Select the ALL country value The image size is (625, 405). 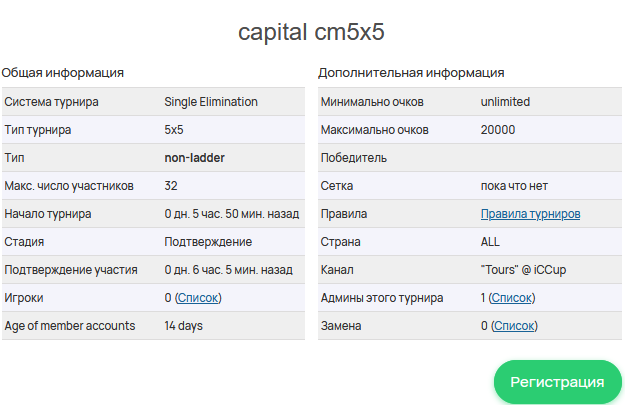pos(490,242)
